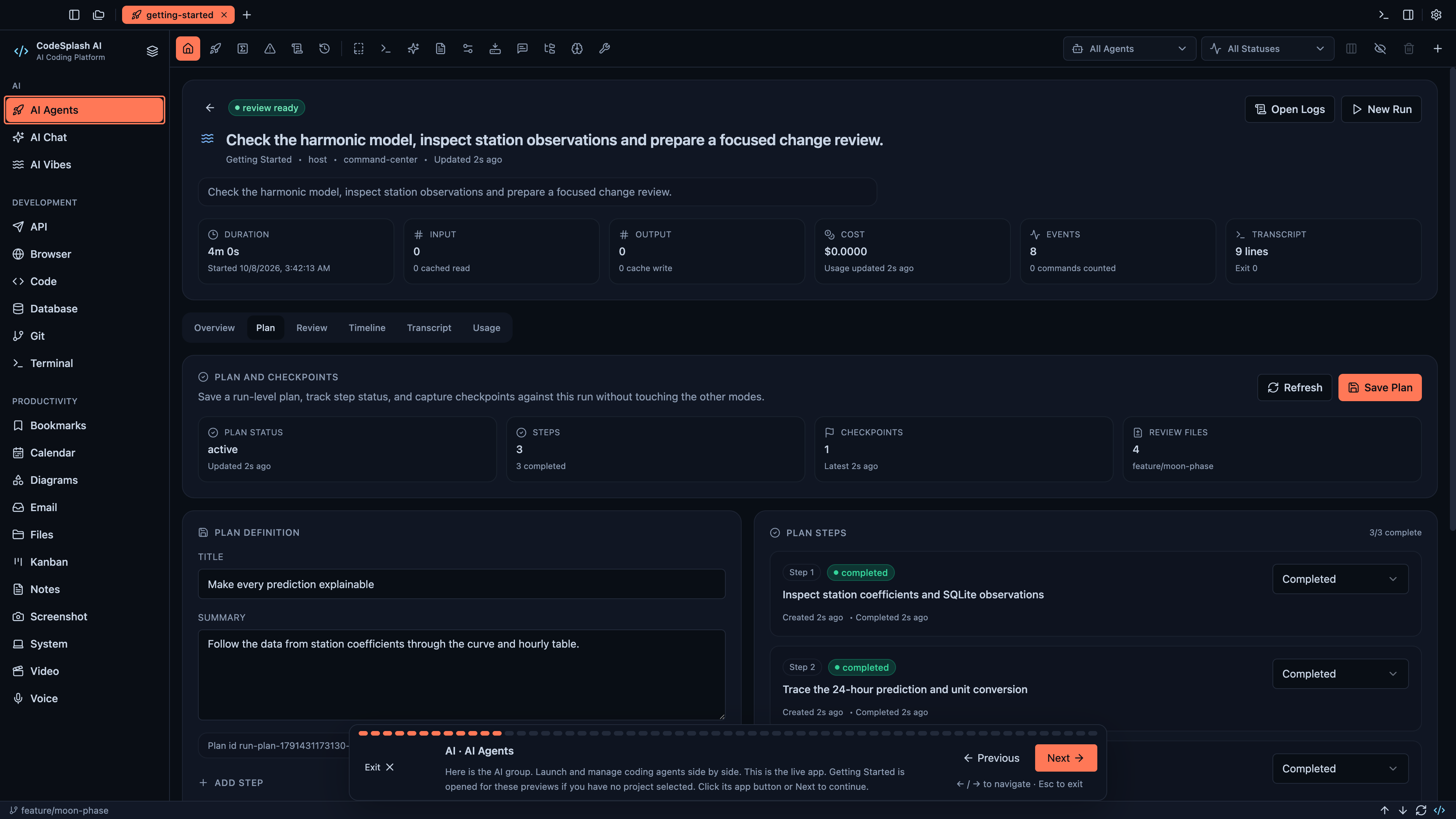Switch to the Overview tab
The width and height of the screenshot is (1456, 819).
(214, 328)
